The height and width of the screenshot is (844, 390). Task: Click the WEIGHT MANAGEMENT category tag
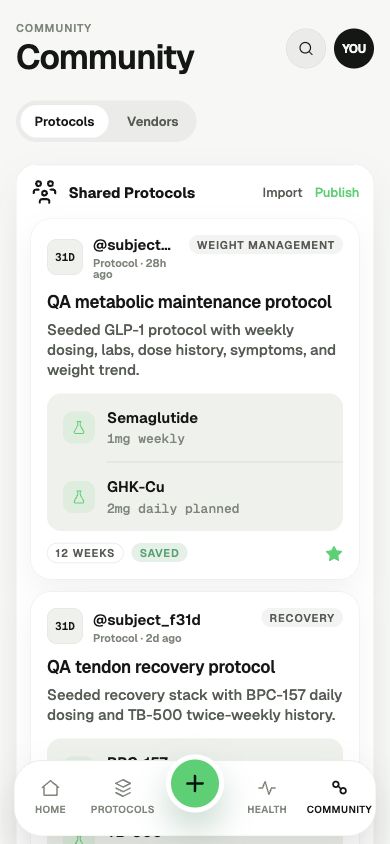click(266, 245)
